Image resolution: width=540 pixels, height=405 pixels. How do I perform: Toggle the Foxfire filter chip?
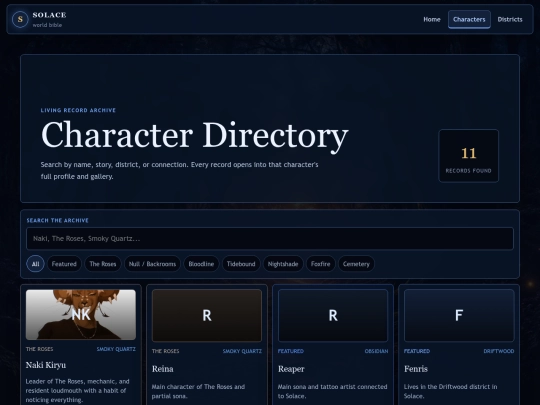[x=320, y=264]
